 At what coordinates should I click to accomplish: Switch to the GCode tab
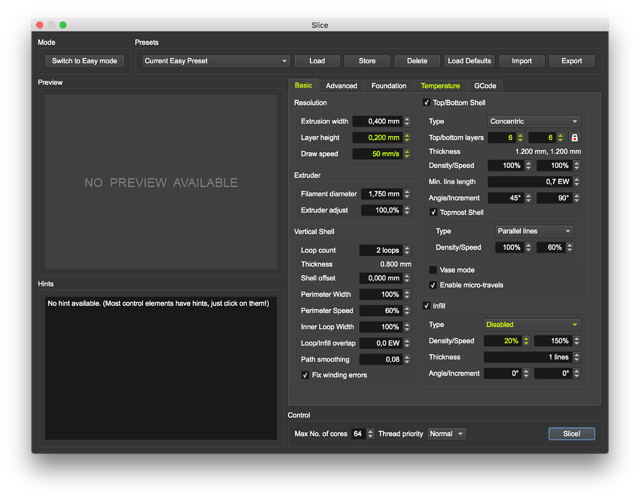point(485,86)
